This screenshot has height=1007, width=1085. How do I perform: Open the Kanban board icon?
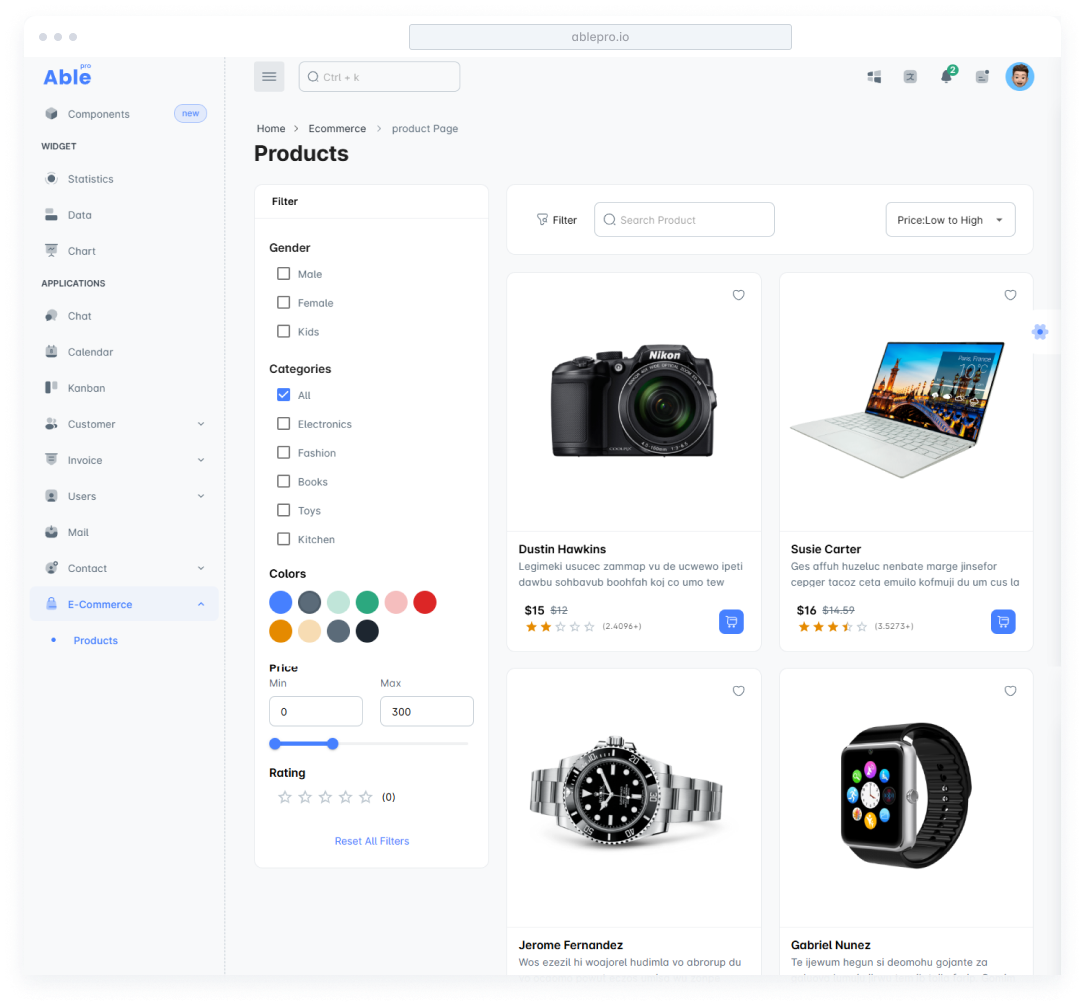51,388
